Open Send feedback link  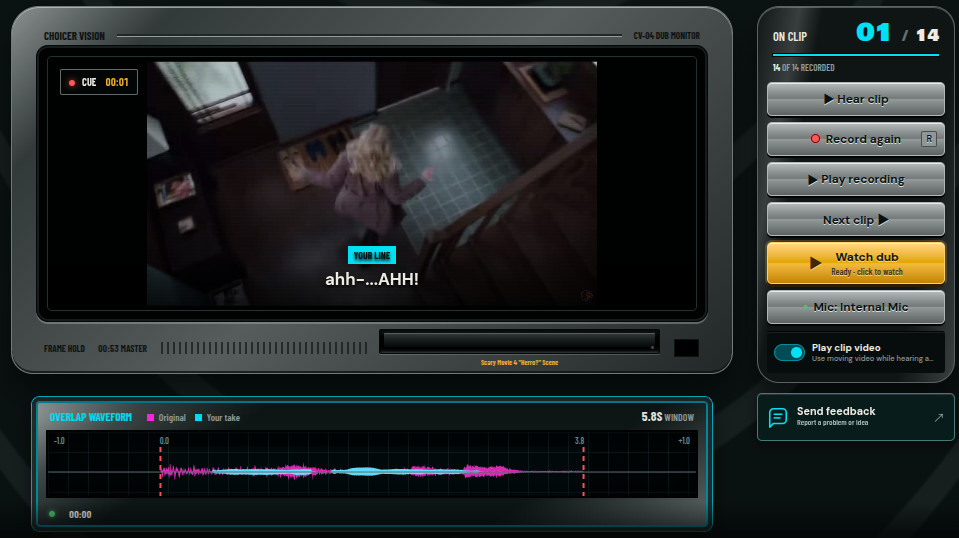(855, 417)
